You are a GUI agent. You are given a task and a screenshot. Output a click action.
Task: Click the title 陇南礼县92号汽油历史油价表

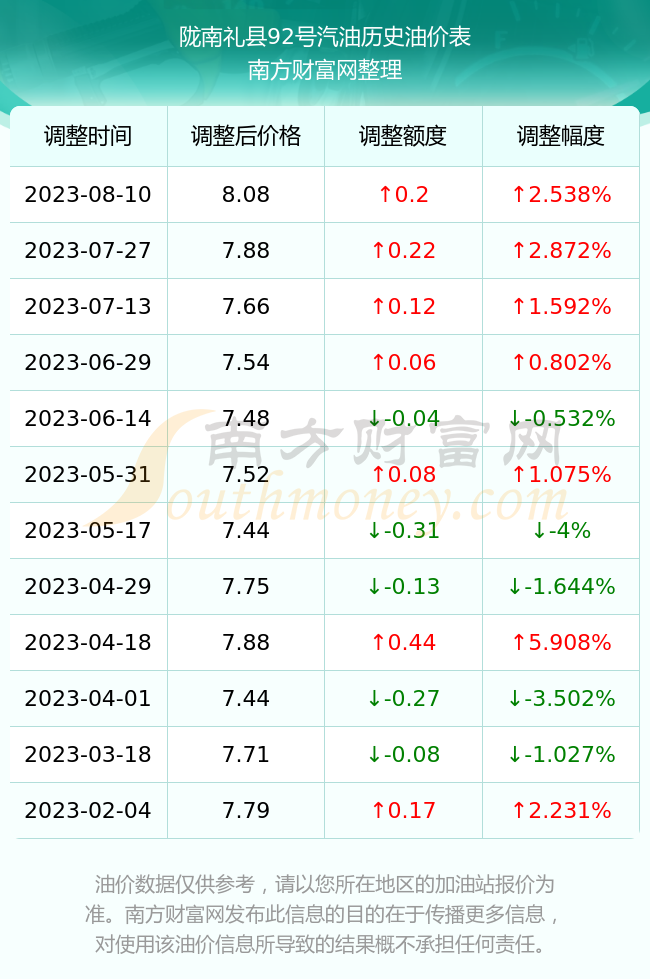(325, 37)
